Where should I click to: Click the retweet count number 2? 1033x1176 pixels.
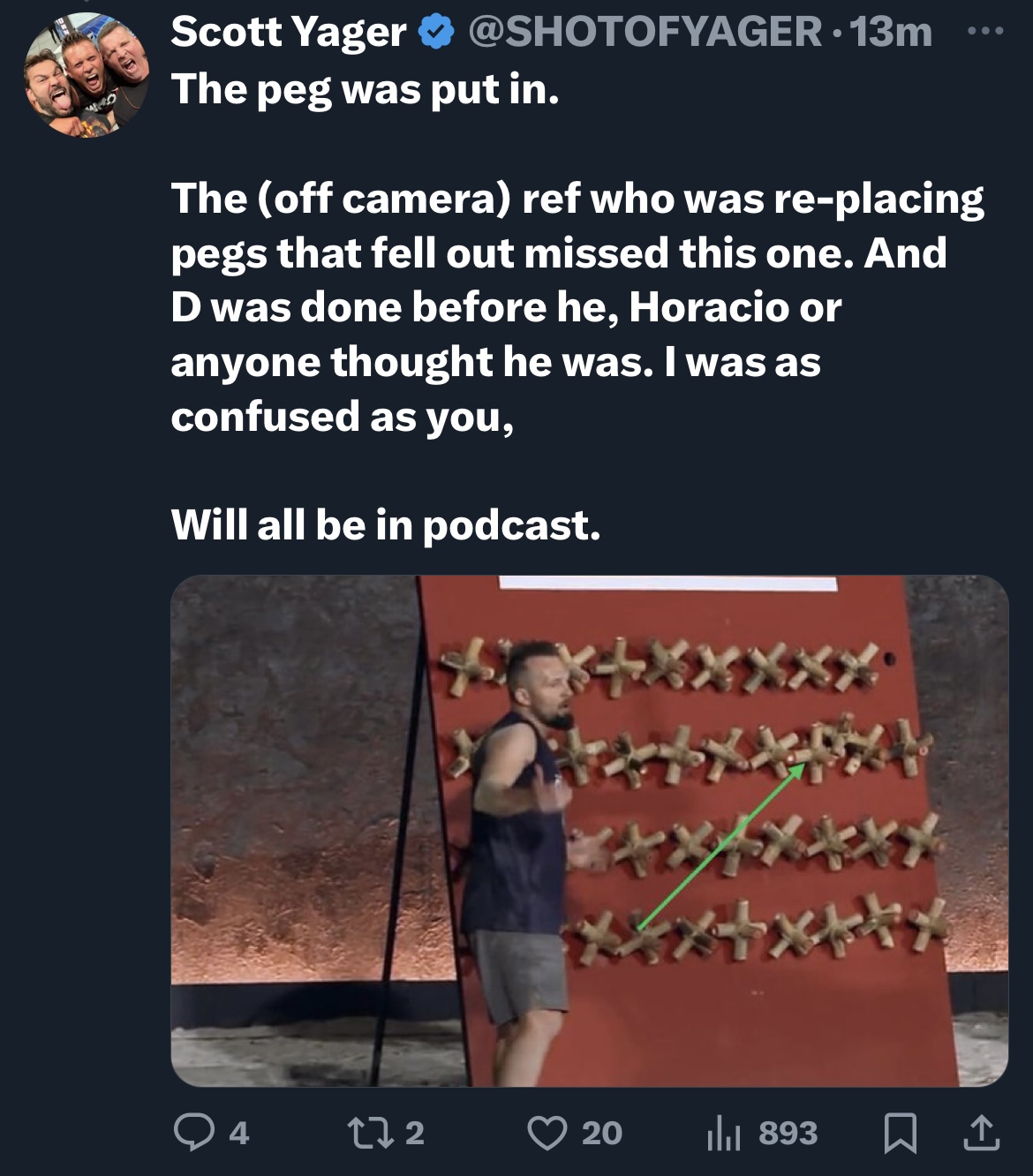(415, 1133)
